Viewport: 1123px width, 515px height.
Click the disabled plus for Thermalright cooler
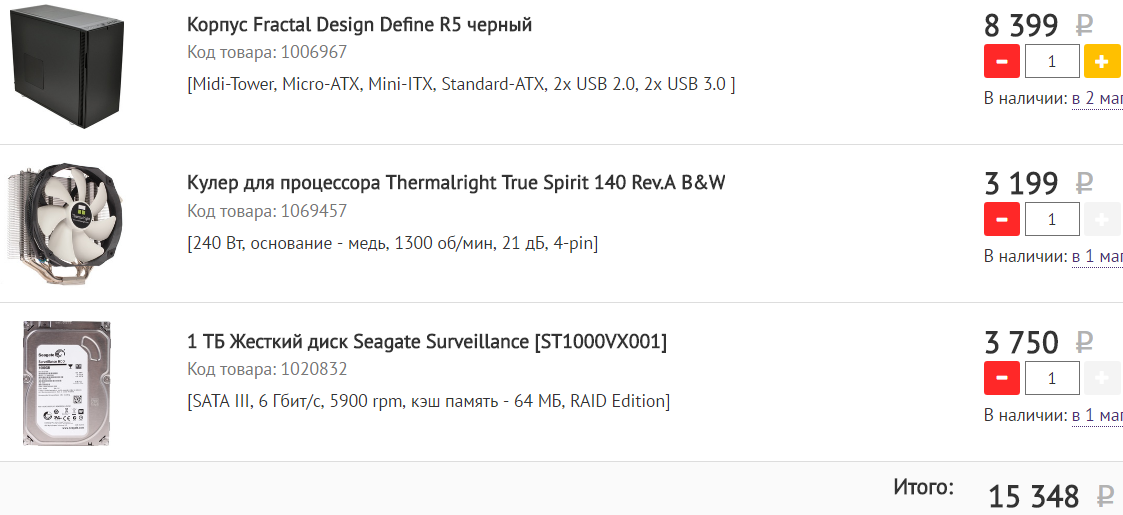[x=1102, y=219]
